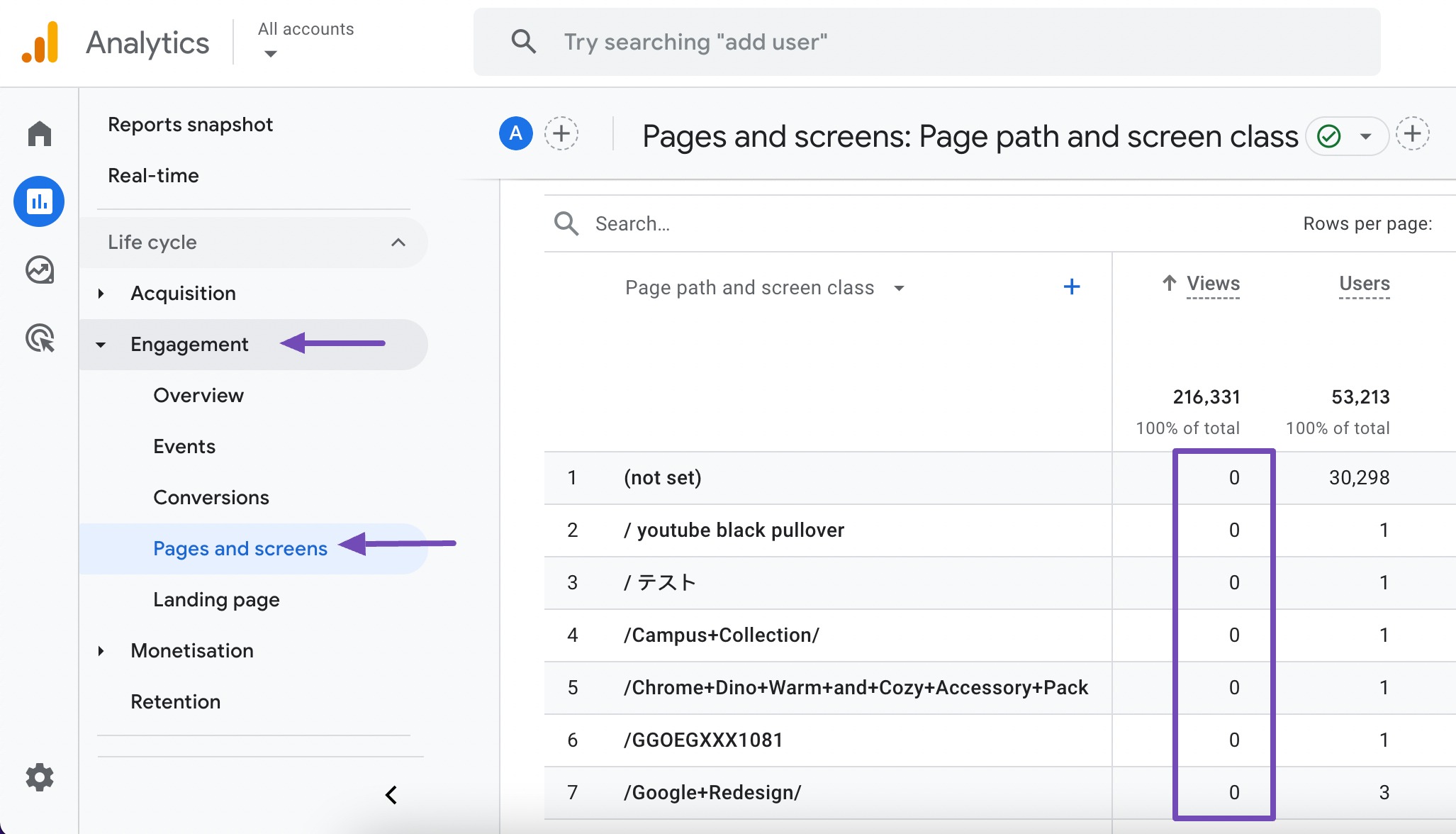
Task: Open the Home icon in the left rail
Action: click(39, 133)
